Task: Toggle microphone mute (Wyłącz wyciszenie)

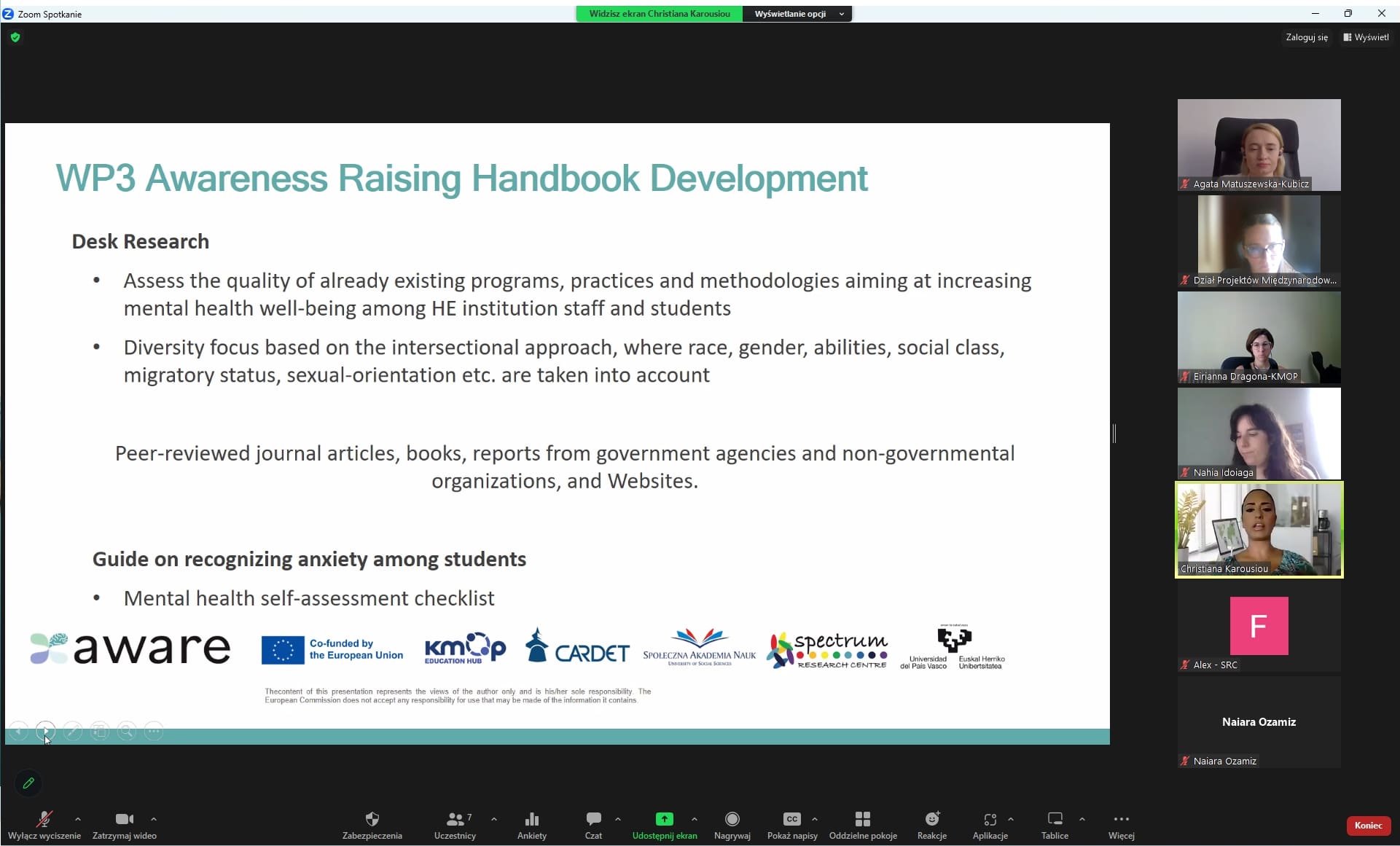Action: tap(44, 825)
